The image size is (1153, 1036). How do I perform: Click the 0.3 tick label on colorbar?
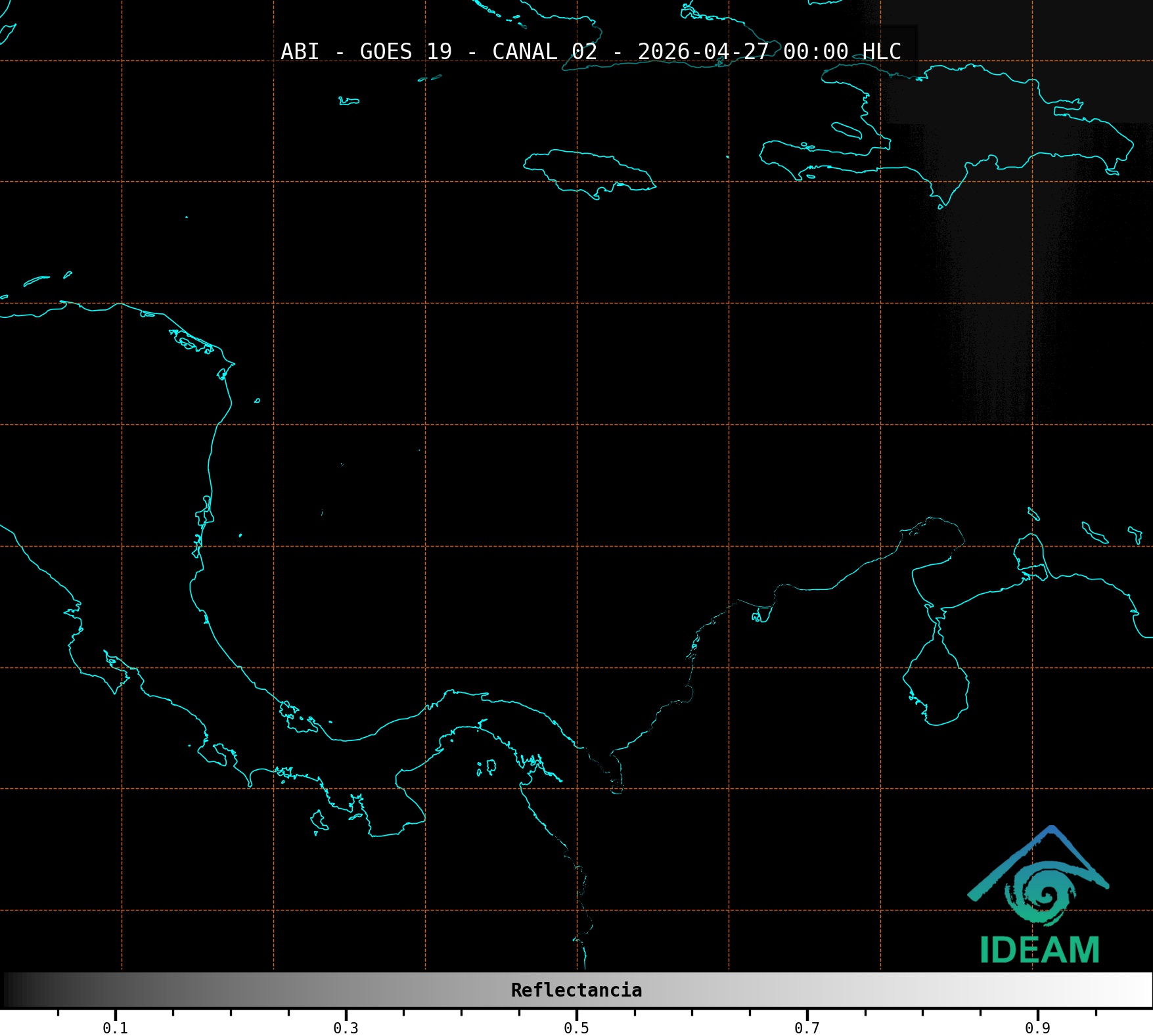[x=346, y=1028]
